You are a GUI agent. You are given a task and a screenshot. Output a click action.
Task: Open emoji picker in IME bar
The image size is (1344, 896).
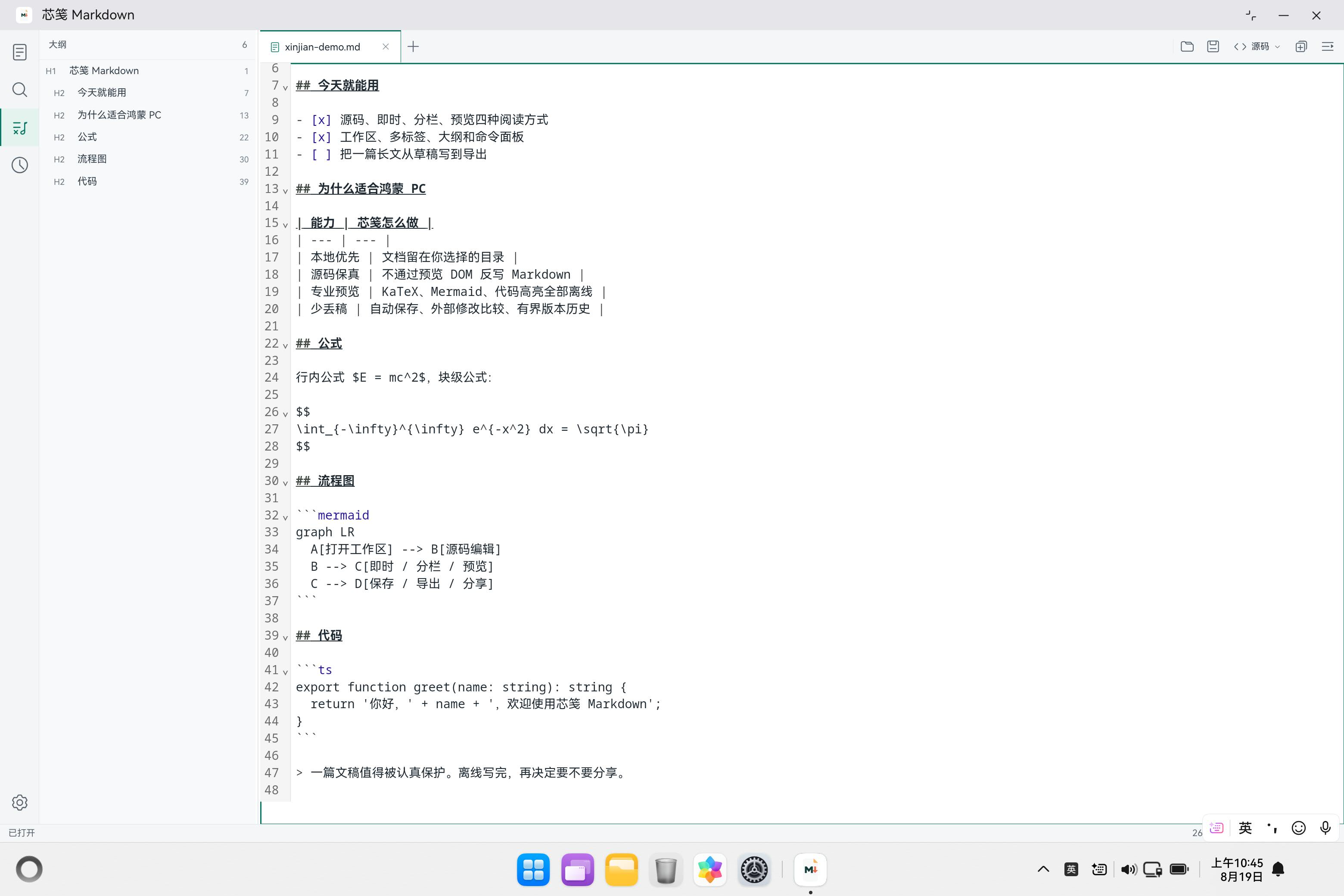[x=1299, y=828]
